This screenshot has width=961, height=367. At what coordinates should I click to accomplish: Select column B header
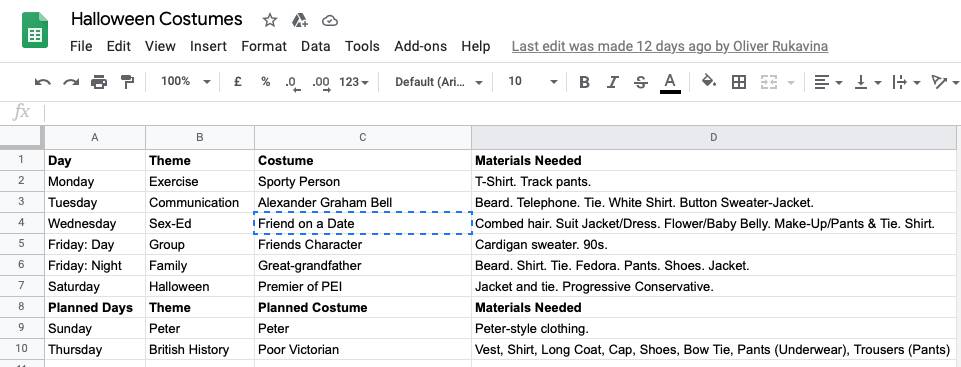[x=200, y=138]
